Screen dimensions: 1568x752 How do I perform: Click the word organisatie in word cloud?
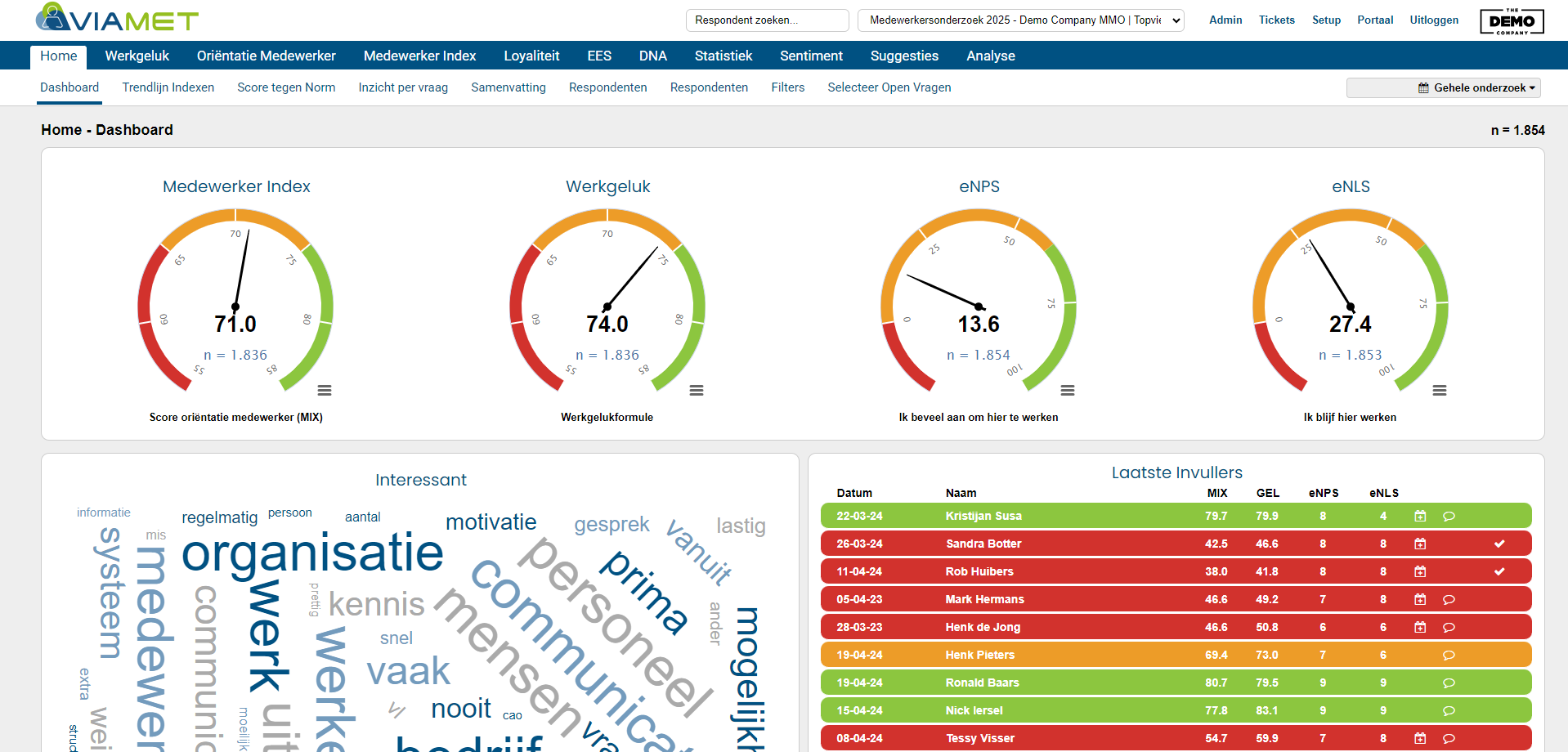(x=312, y=553)
